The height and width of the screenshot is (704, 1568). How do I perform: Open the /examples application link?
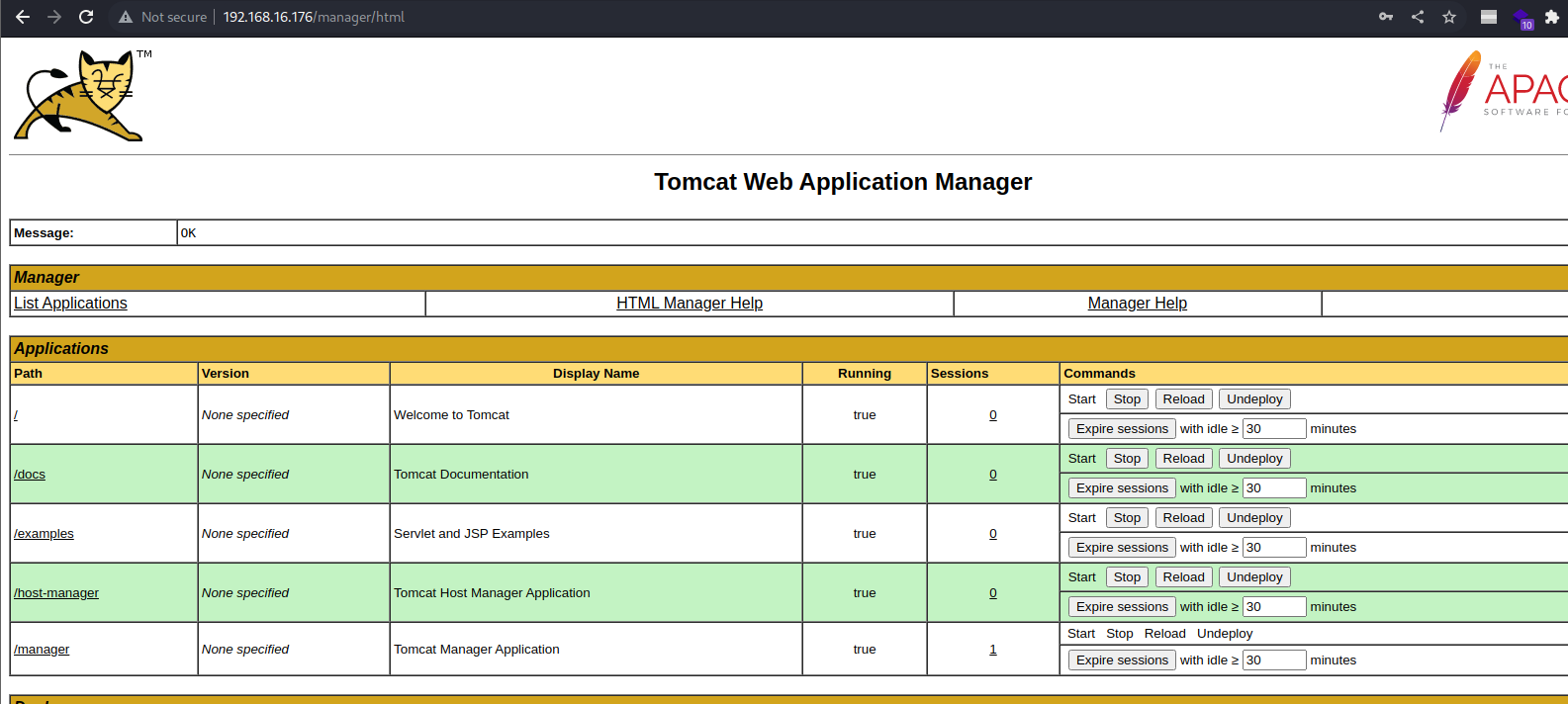pos(44,534)
